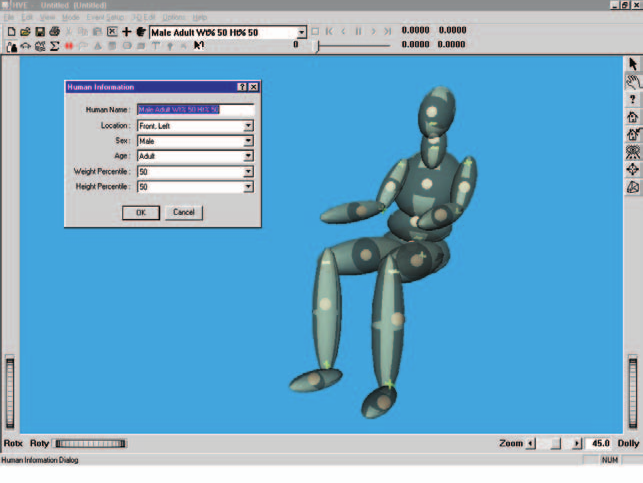The height and width of the screenshot is (483, 643).
Task: Open the Weight Percentile dropdown
Action: click(x=248, y=172)
